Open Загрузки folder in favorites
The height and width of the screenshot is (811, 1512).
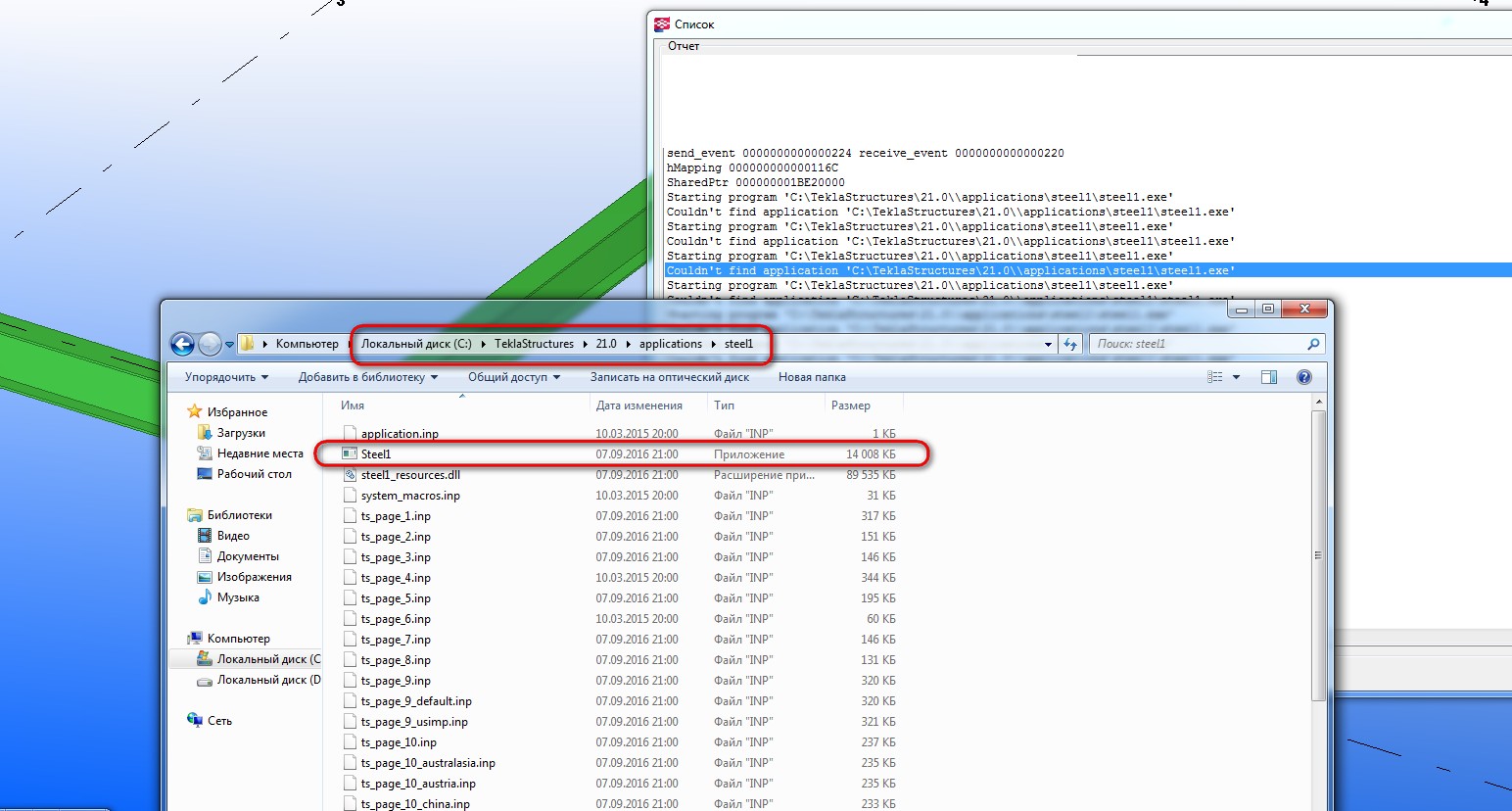(241, 433)
